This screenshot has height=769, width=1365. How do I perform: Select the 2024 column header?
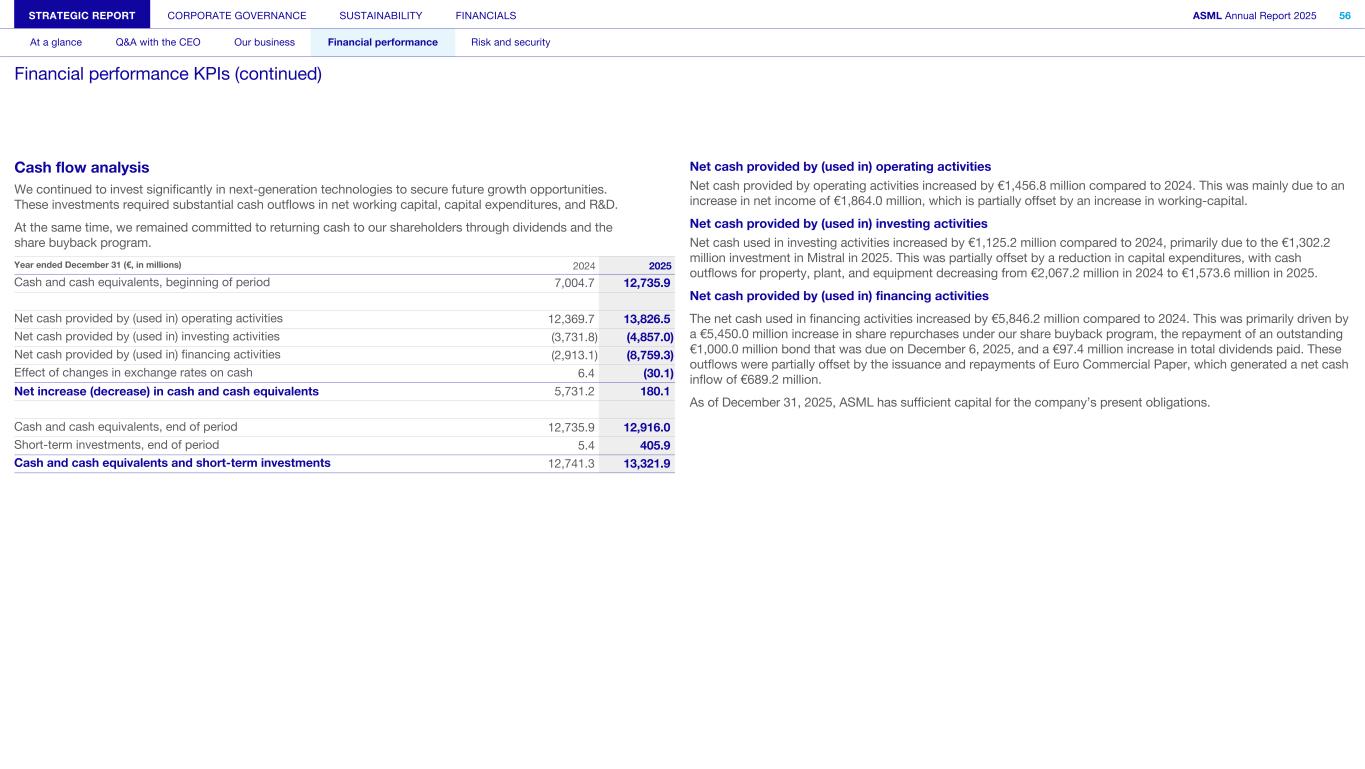[x=583, y=265]
